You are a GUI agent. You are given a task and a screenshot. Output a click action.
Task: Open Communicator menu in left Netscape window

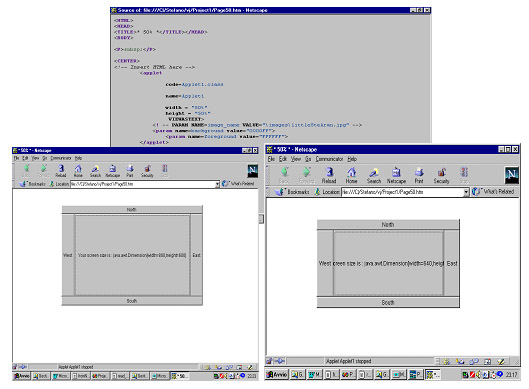point(61,158)
